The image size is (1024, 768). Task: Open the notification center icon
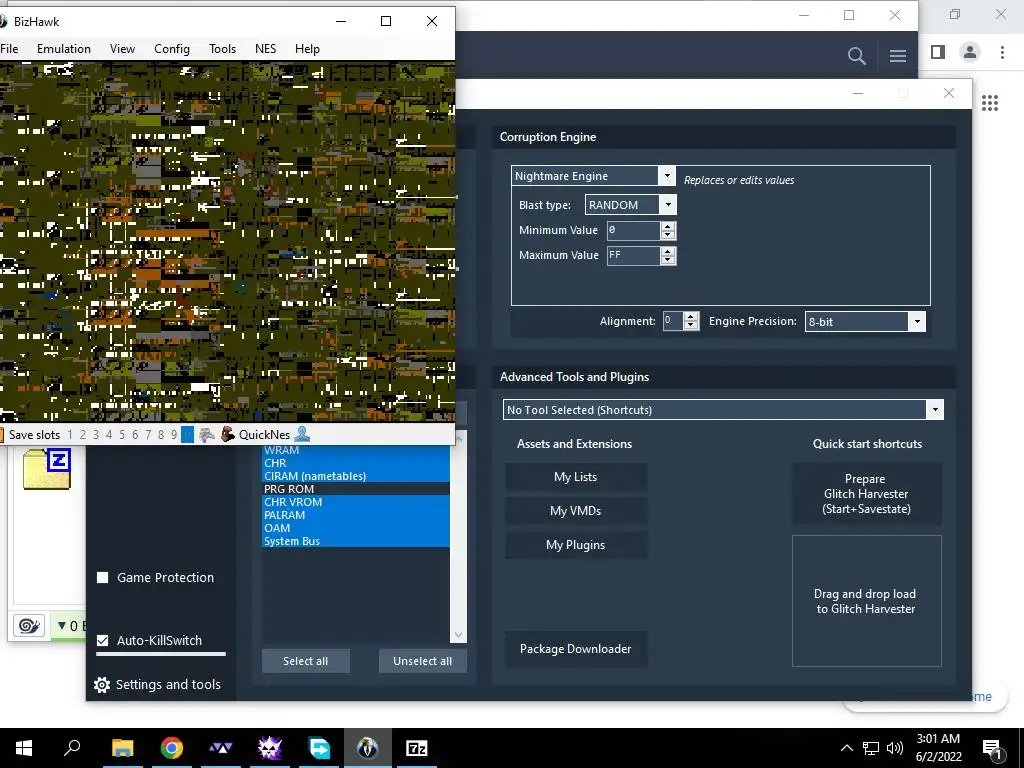point(992,749)
